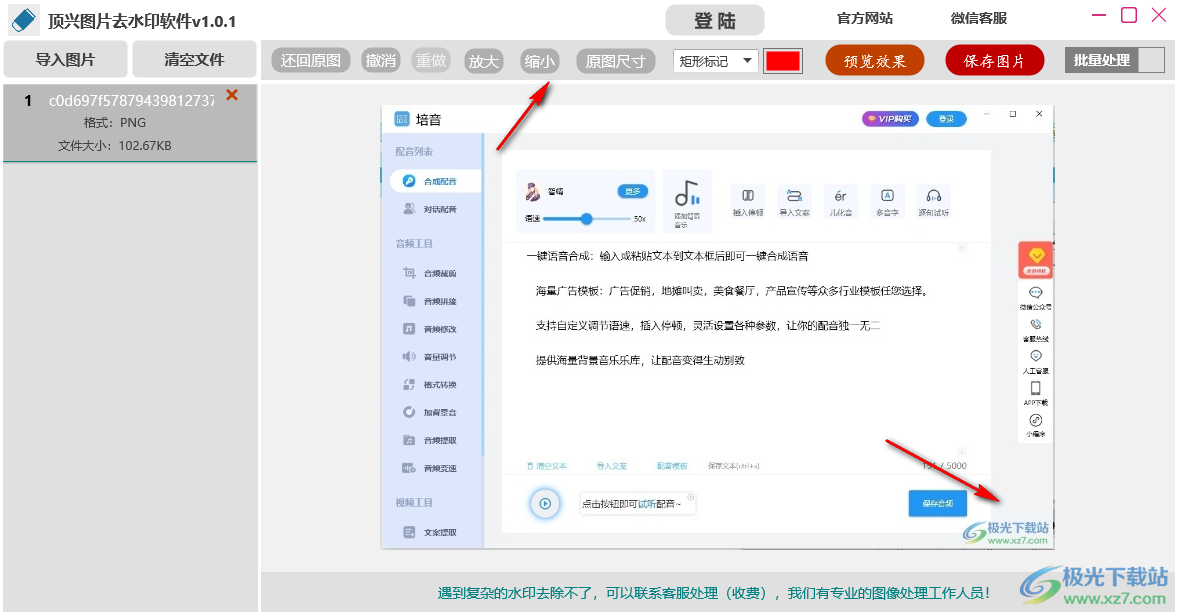Restore original image via 还回原图
This screenshot has height=615, width=1179.
coord(311,61)
